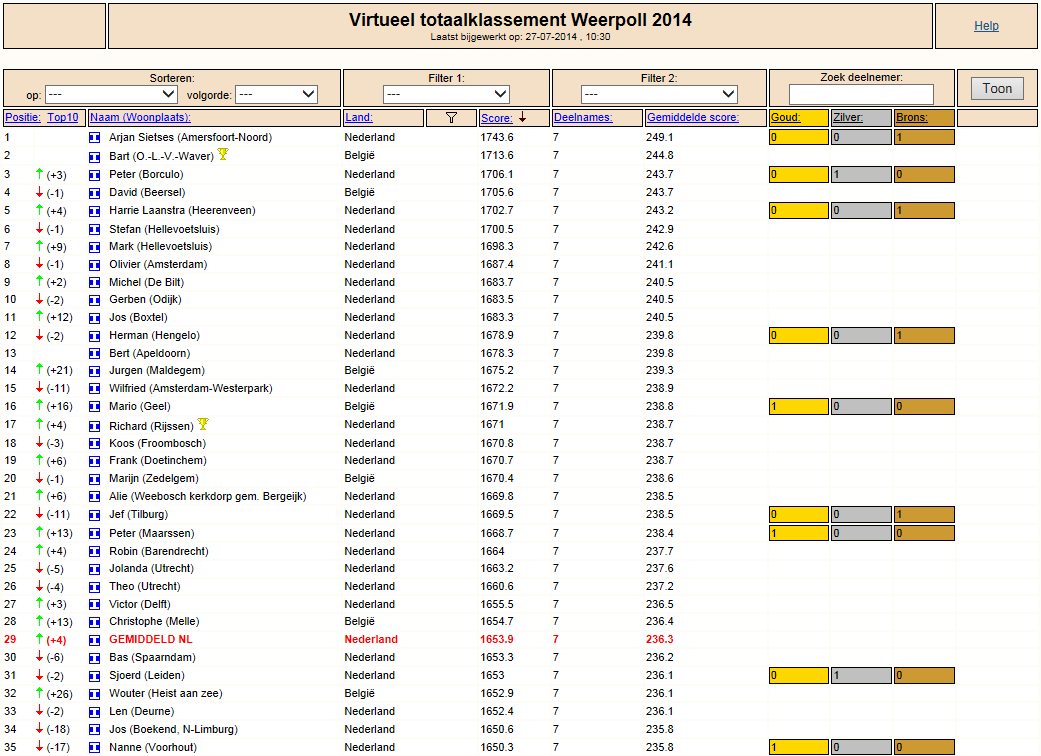This screenshot has height=756, width=1041.
Task: Open the 'volgorde' sort order dropdown
Action: (276, 94)
